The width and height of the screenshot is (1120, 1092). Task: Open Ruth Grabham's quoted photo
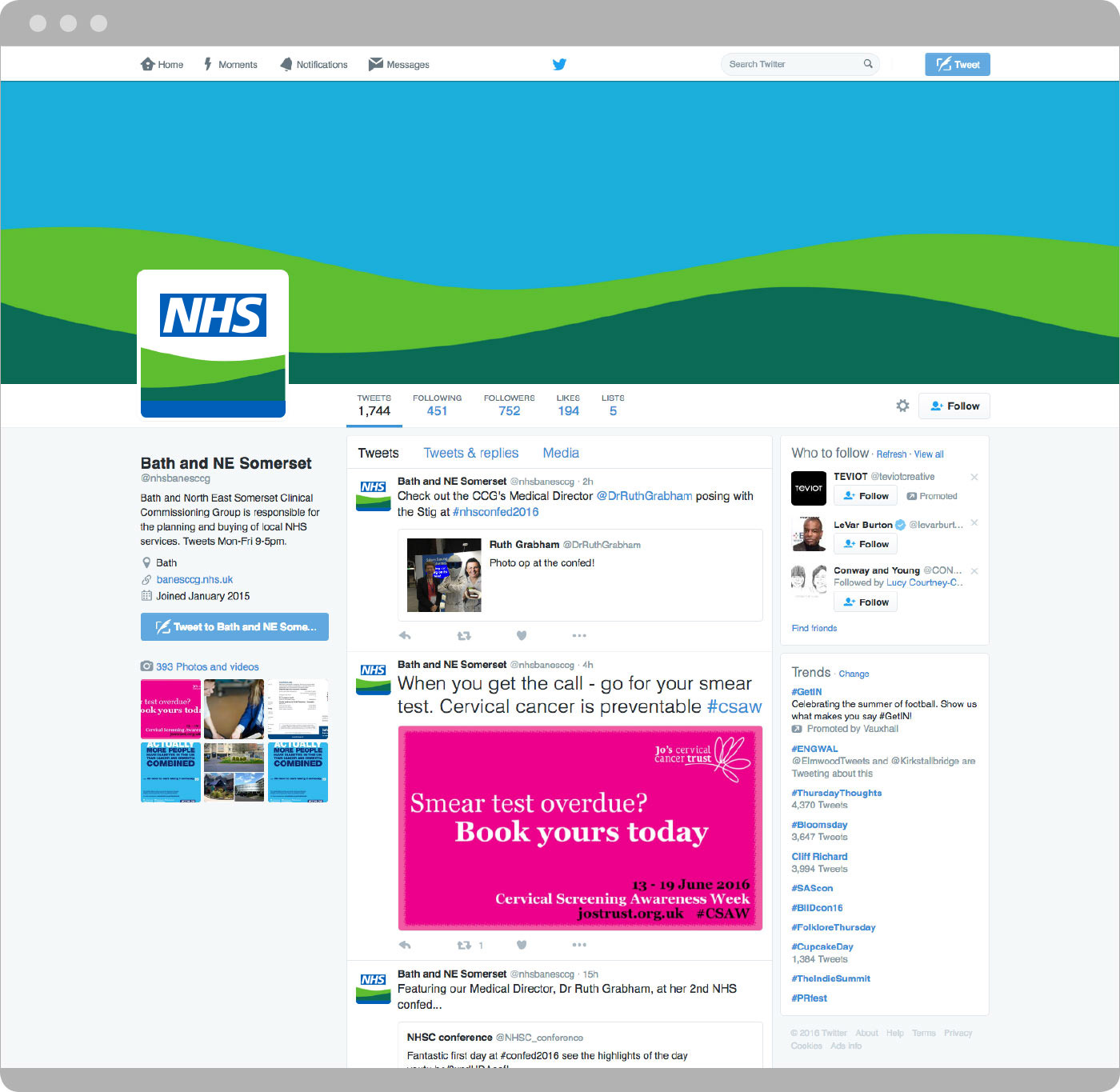444,575
